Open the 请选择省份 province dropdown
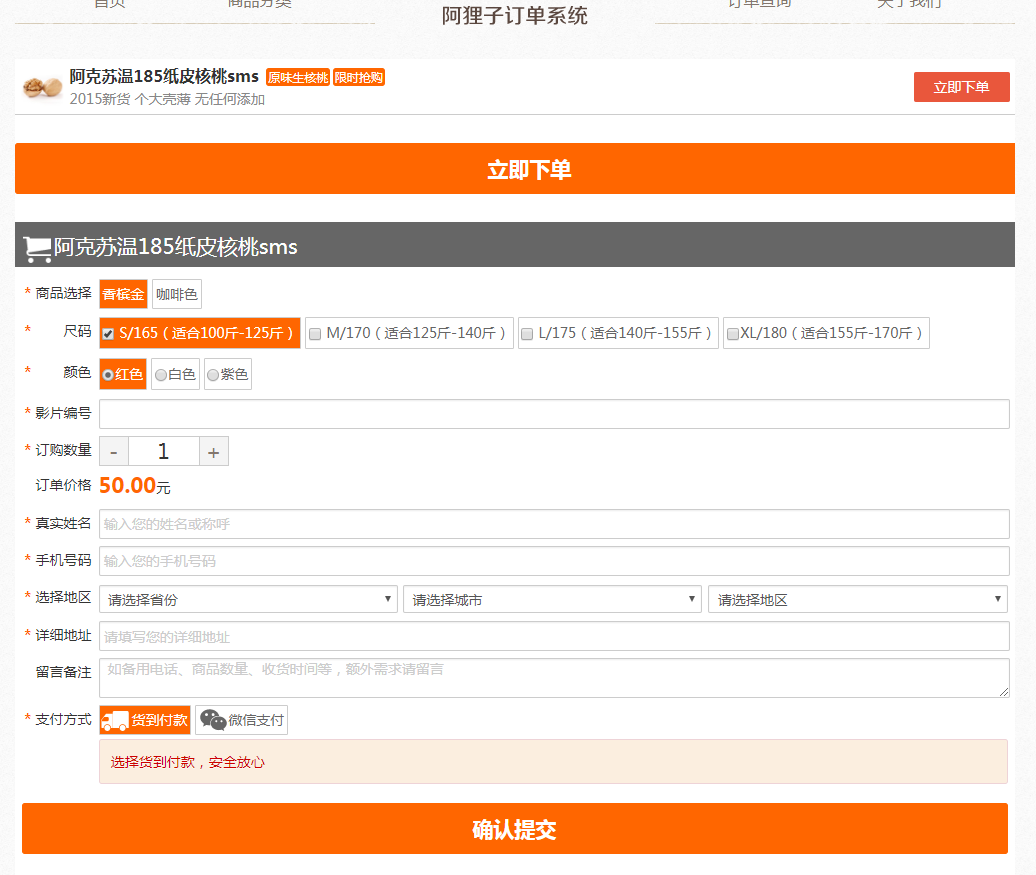 248,600
